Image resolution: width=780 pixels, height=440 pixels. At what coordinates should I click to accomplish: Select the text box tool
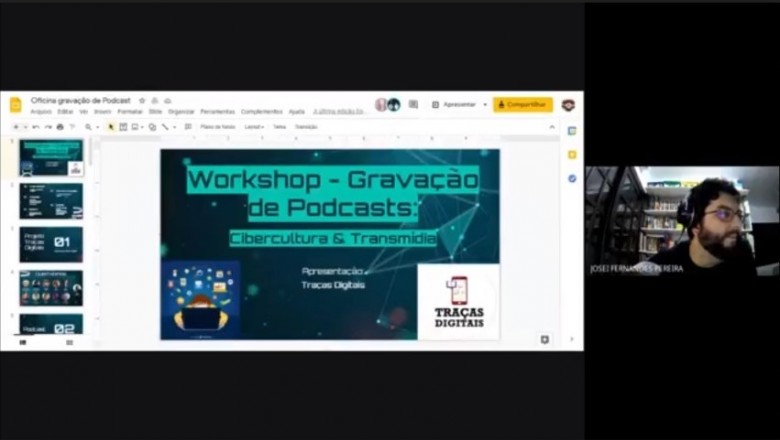click(x=123, y=127)
